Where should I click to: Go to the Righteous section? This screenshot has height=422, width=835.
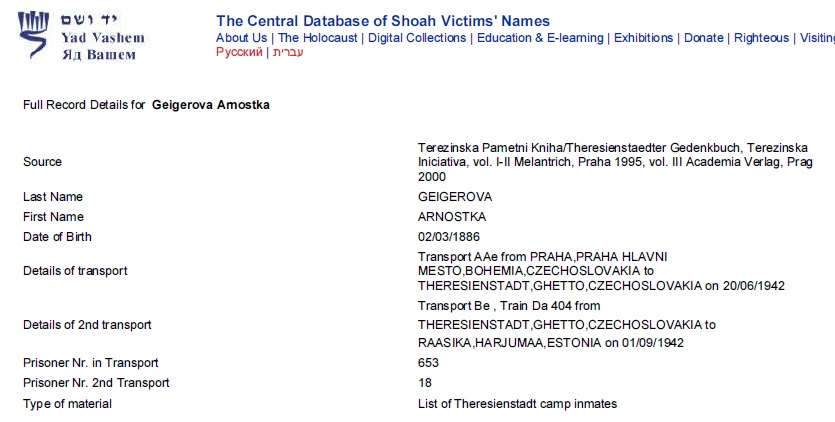[x=761, y=38]
